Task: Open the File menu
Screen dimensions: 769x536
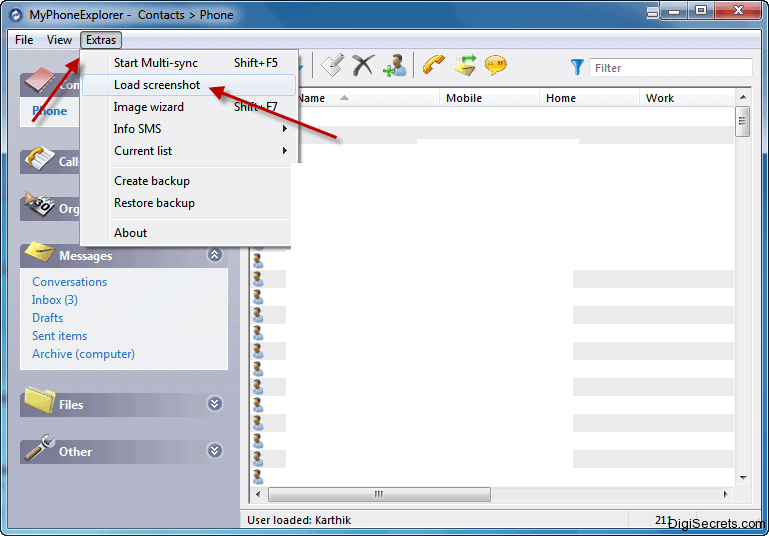Action: click(24, 40)
